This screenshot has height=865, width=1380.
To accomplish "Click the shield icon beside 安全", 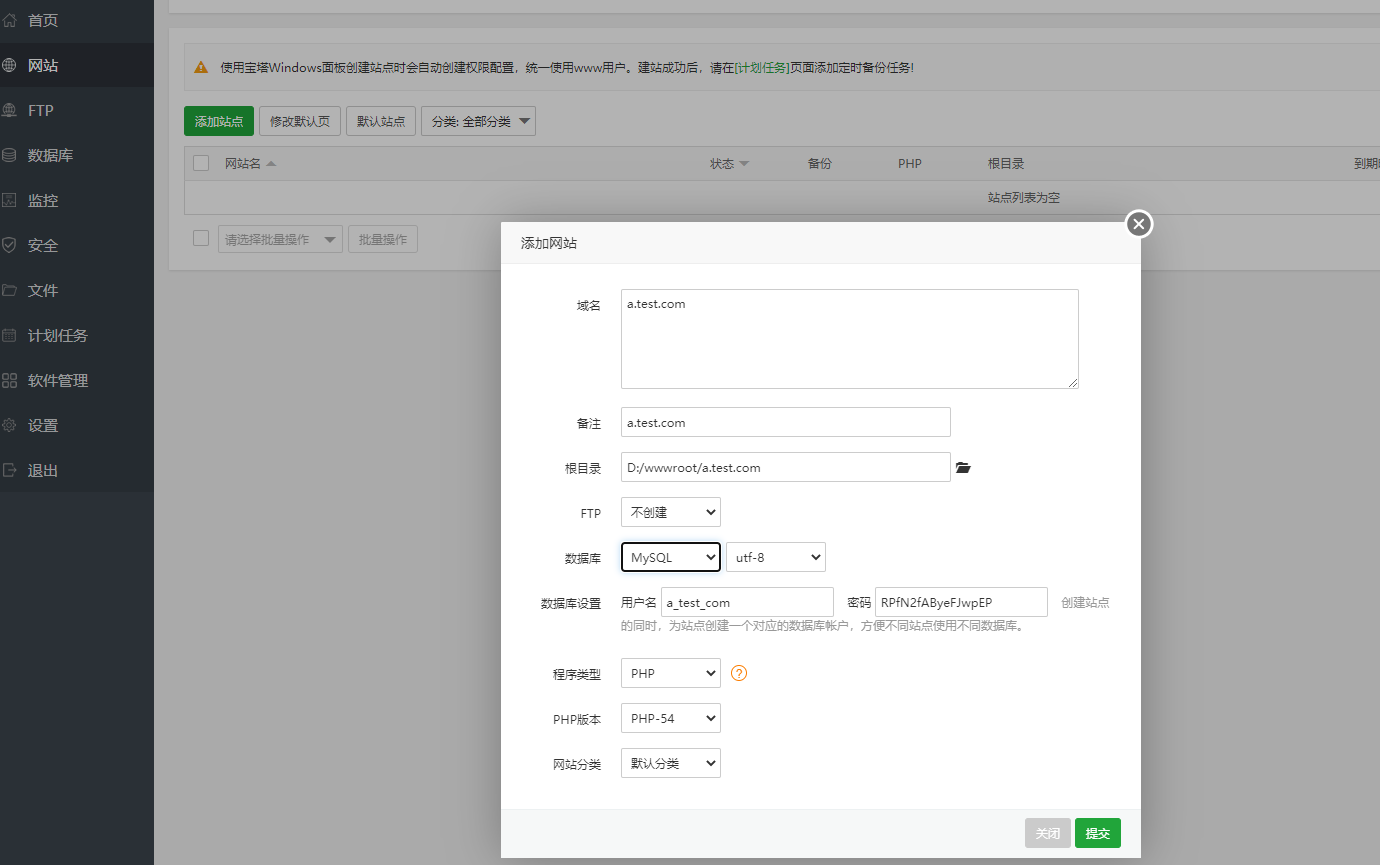I will pyautogui.click(x=9, y=245).
